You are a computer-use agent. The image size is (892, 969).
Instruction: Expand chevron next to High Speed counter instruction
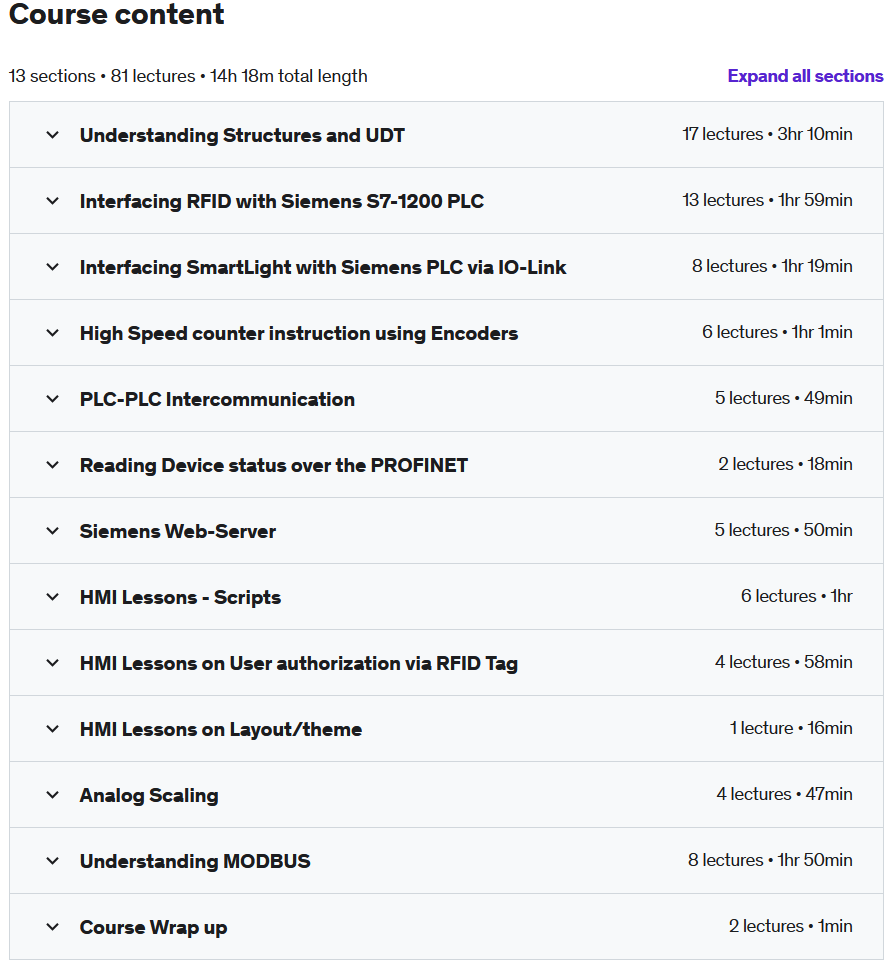point(53,333)
